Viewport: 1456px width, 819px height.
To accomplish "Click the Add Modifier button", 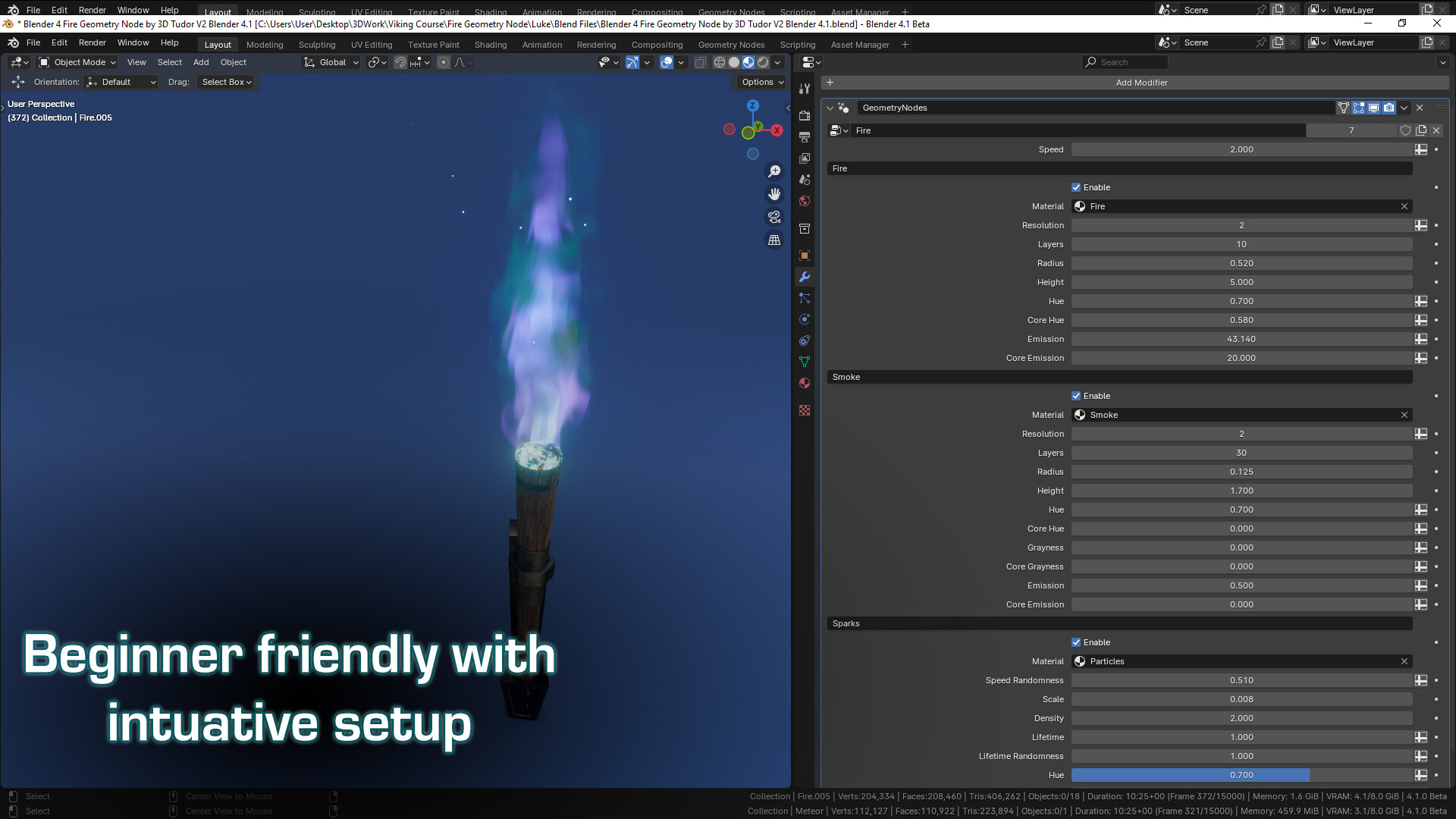I will (x=1141, y=83).
